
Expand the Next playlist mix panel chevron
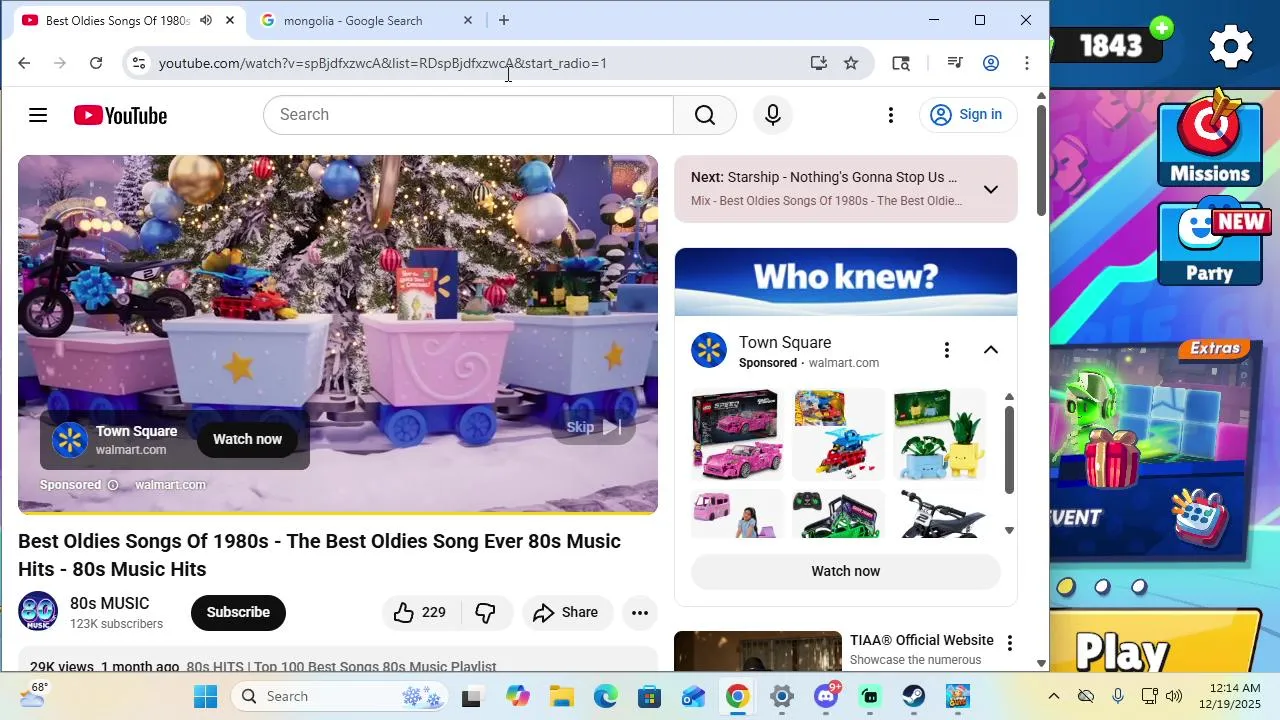coord(990,189)
